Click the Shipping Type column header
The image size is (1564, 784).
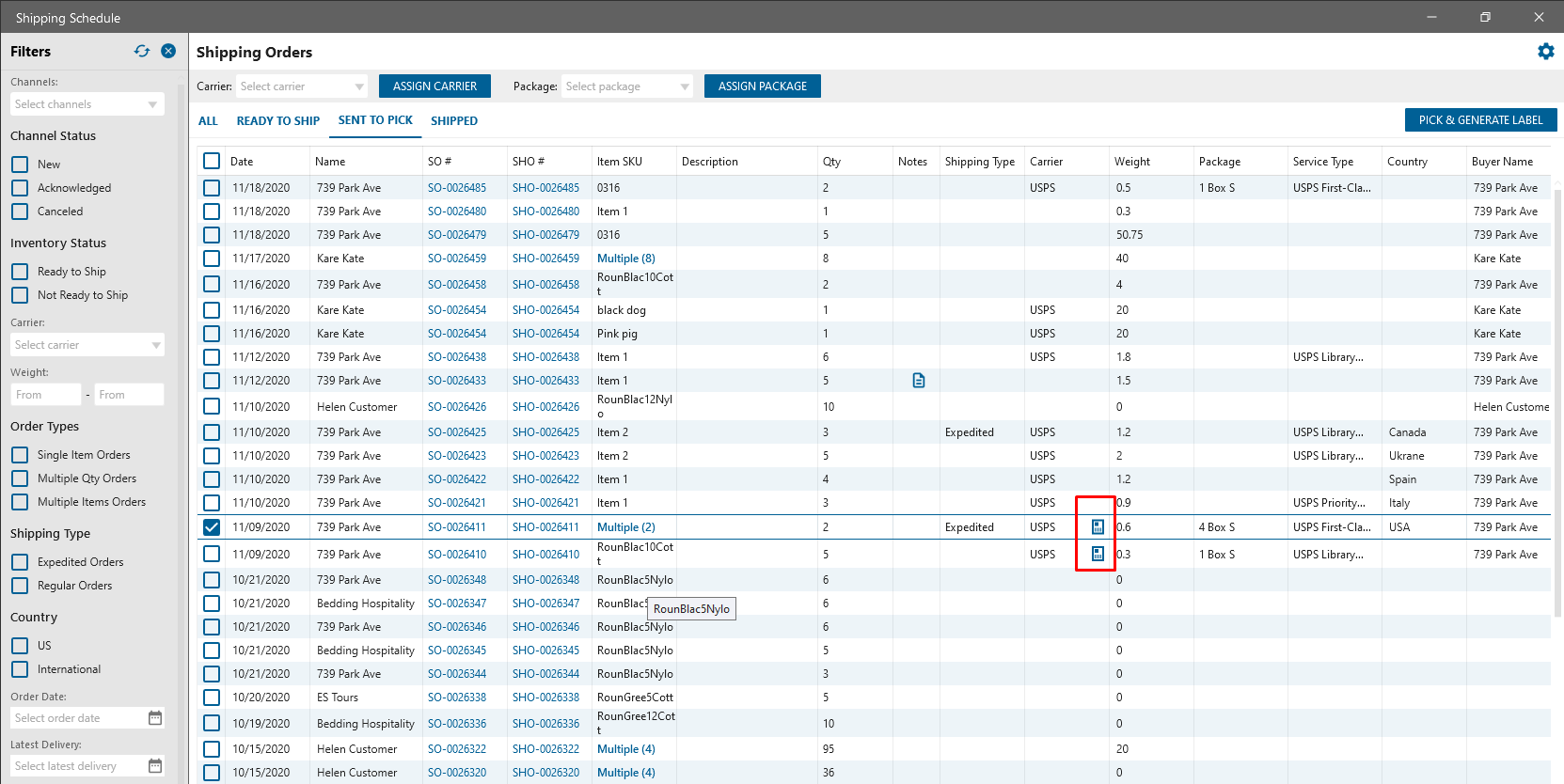[x=980, y=162]
